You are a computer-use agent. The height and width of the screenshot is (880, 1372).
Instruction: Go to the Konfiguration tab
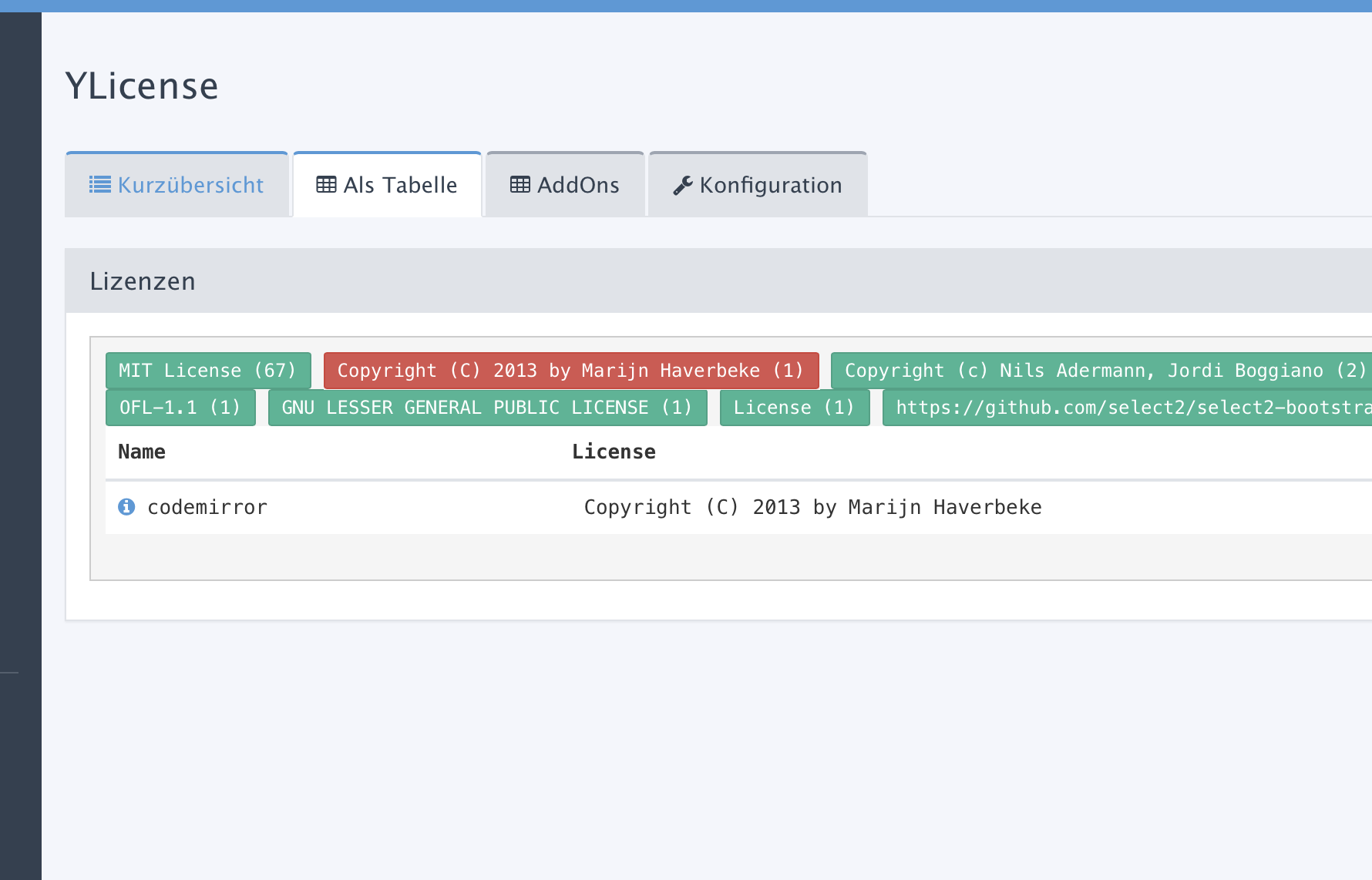tap(758, 185)
